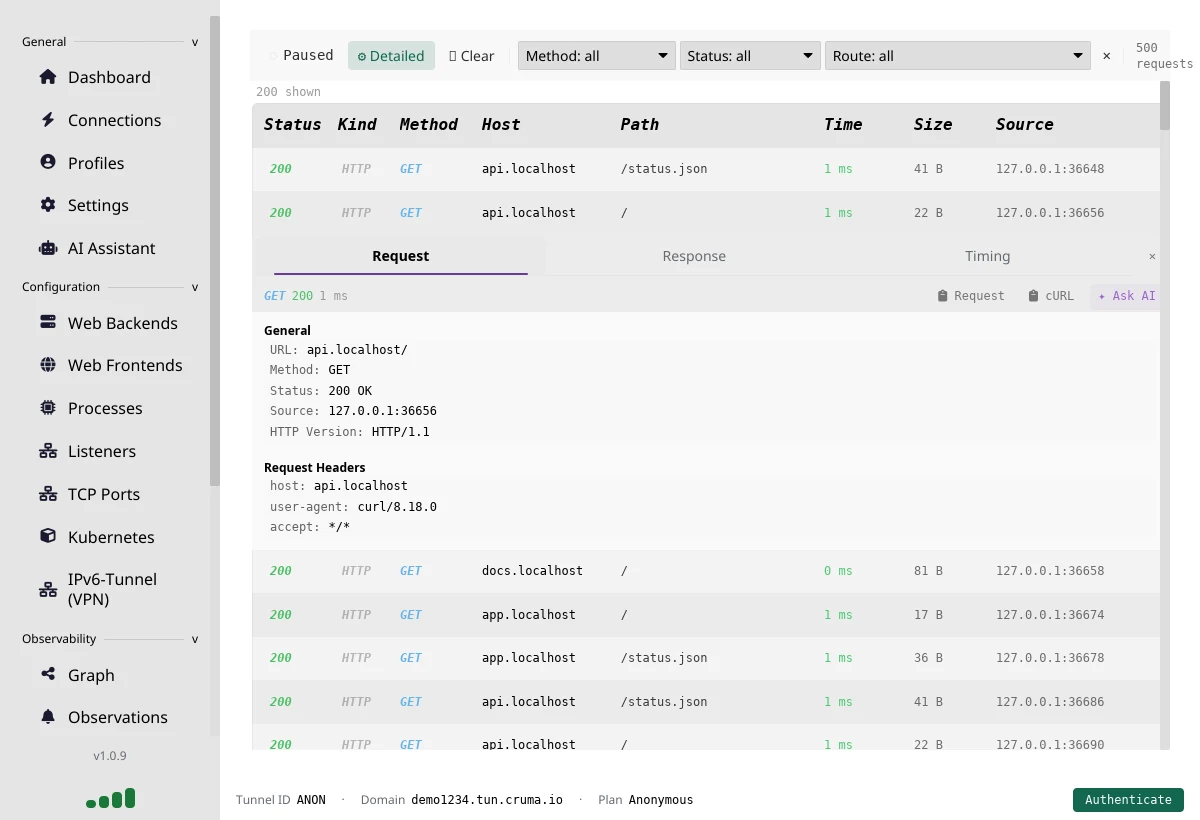Open Dashboard menu label
Viewport: 1200px width, 820px height.
(x=109, y=77)
